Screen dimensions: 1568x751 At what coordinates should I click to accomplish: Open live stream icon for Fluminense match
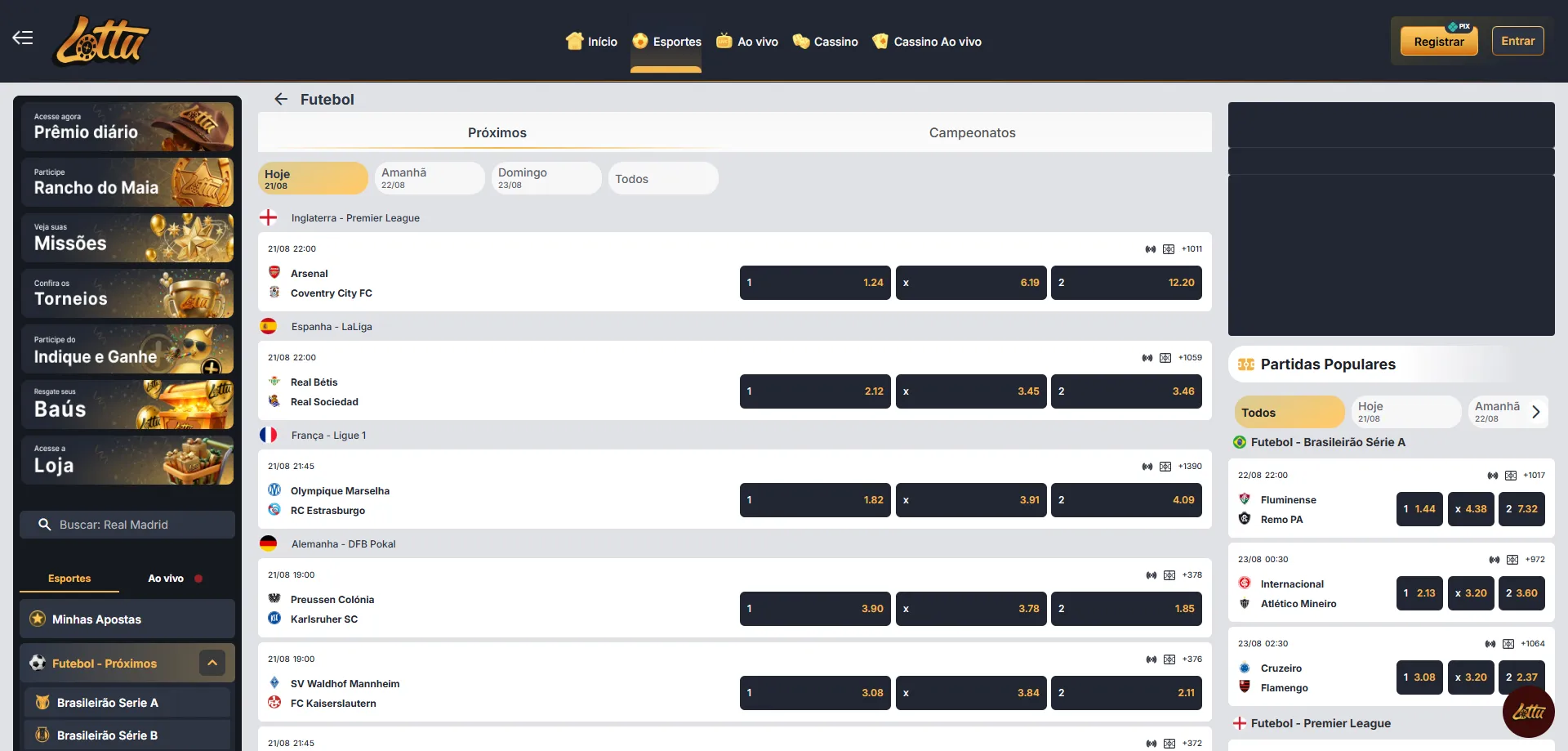1493,476
